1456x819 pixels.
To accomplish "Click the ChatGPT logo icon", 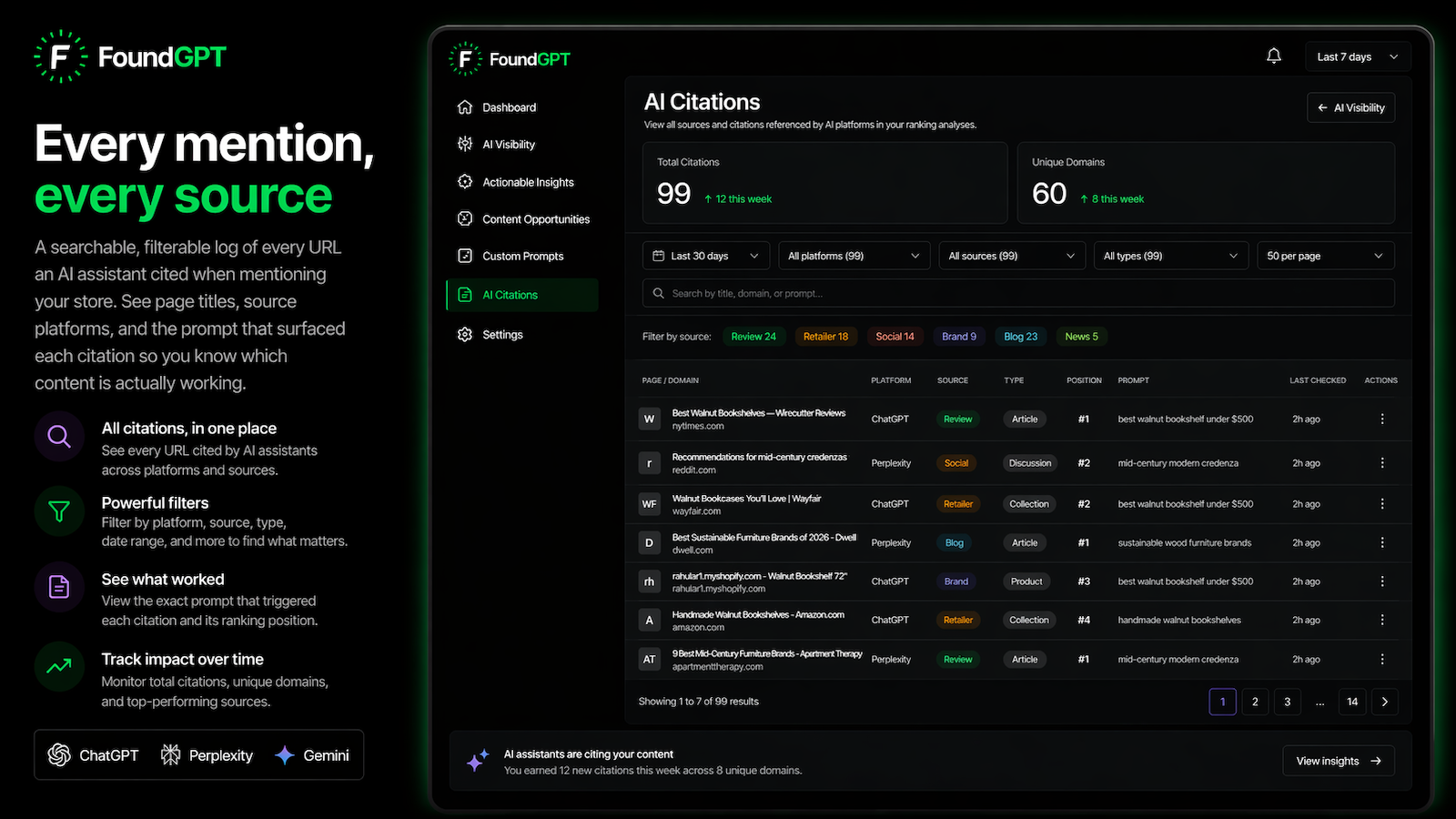I will pos(59,754).
